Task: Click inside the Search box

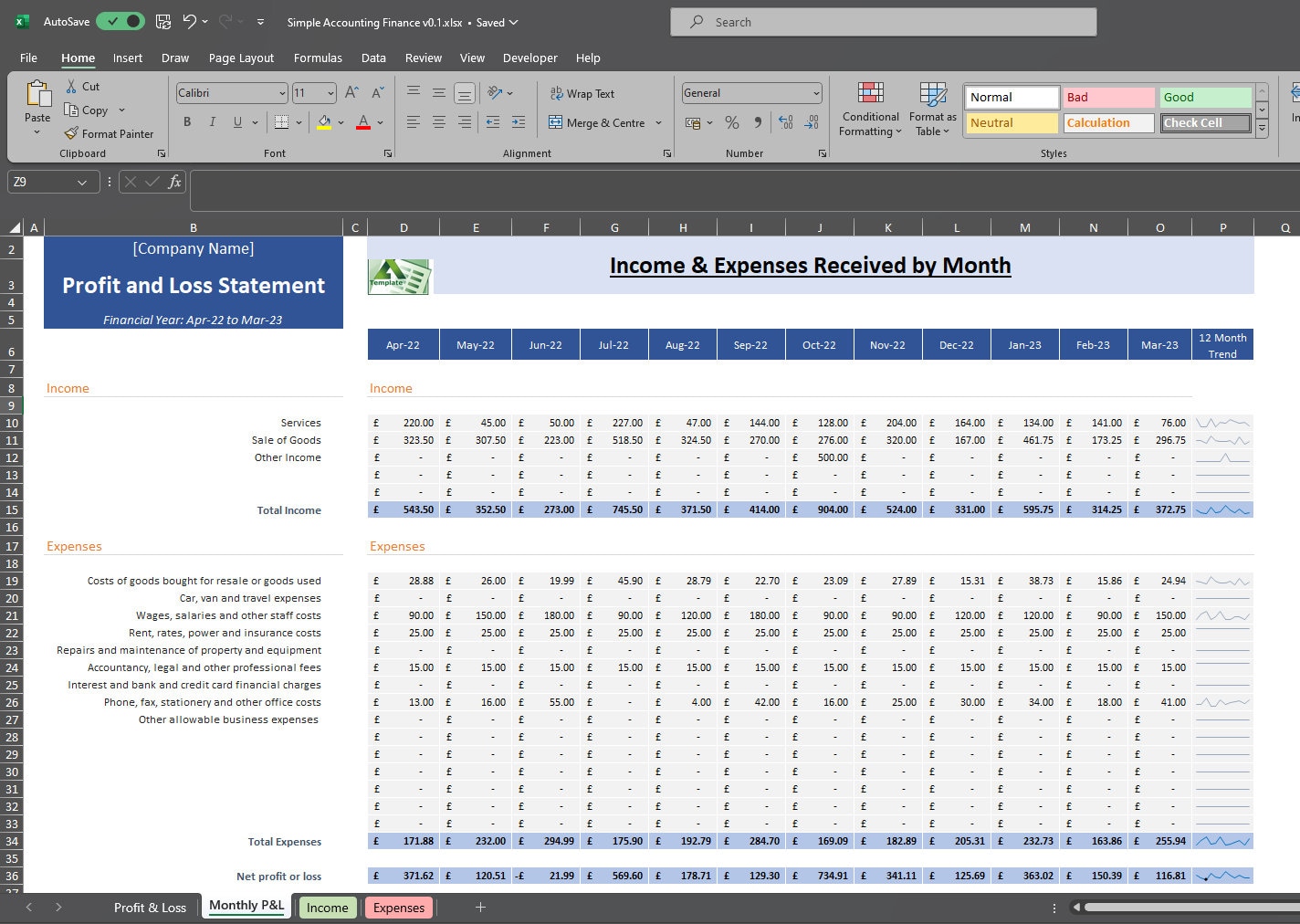Action: pos(881,21)
